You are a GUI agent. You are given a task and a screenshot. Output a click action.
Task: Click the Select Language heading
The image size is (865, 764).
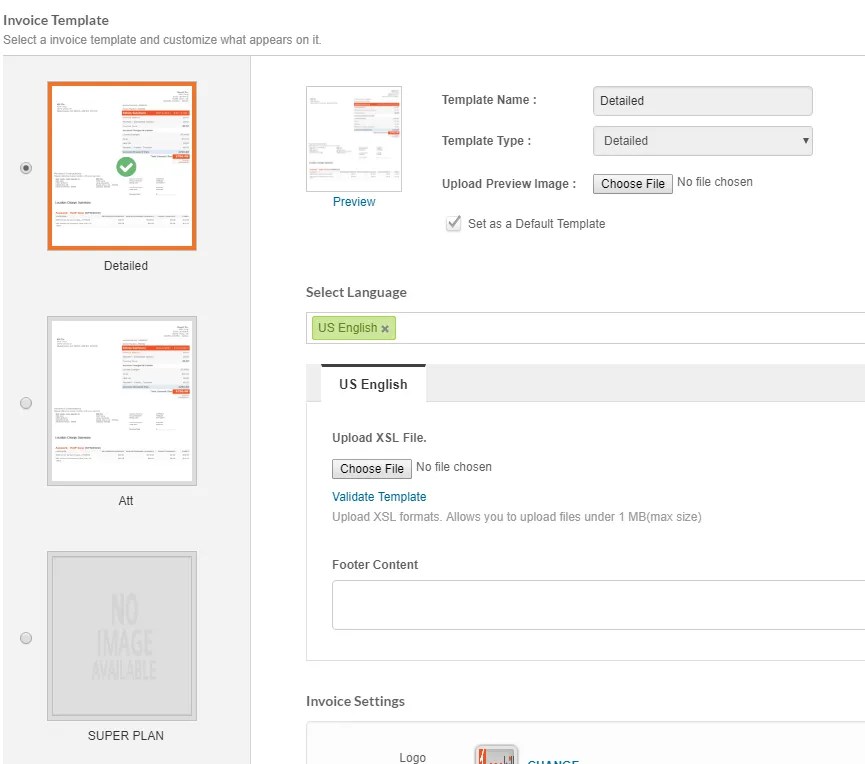tap(356, 292)
